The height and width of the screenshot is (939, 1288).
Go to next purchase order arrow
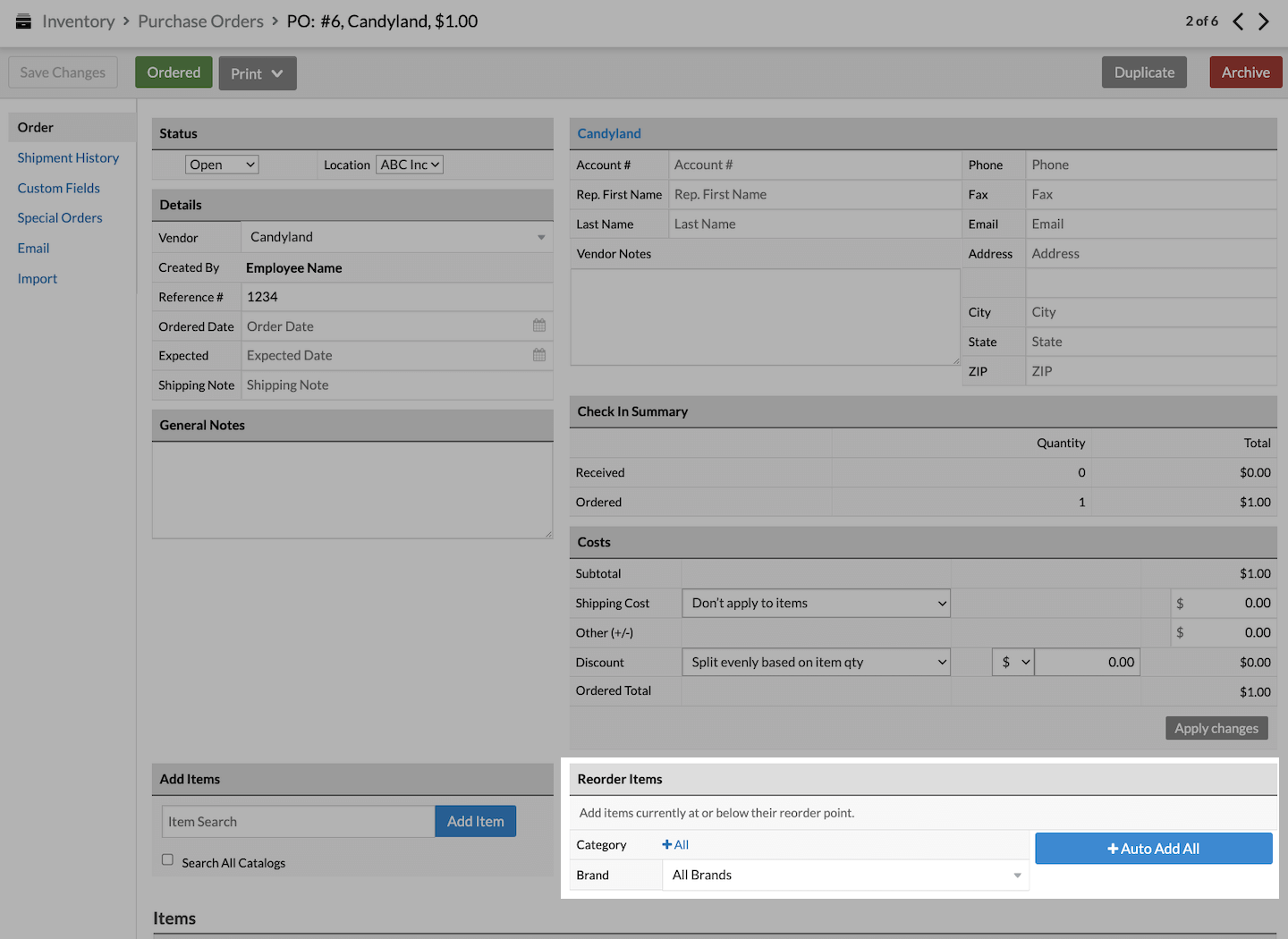(1263, 21)
